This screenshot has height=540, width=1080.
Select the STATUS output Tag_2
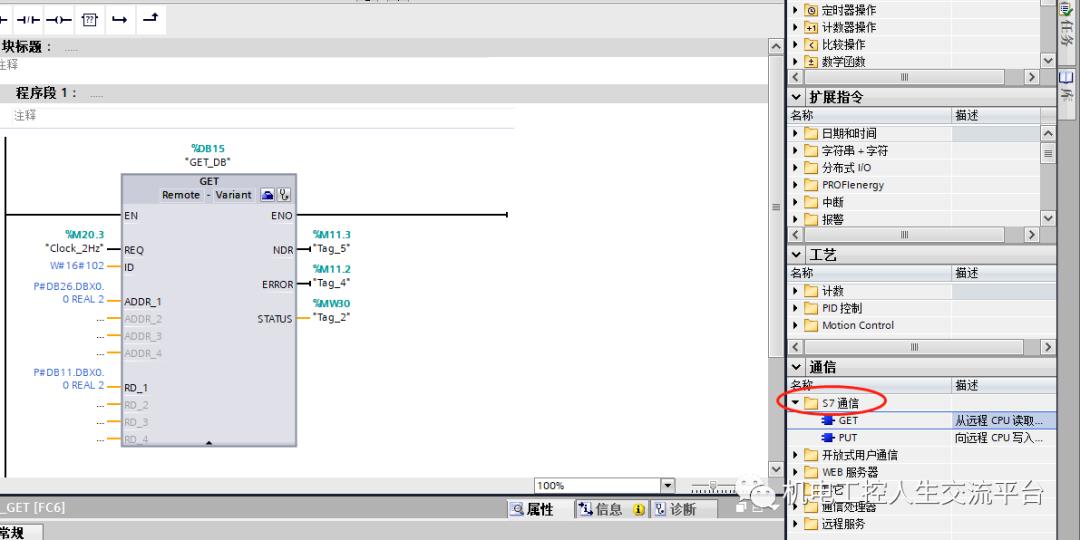331,317
